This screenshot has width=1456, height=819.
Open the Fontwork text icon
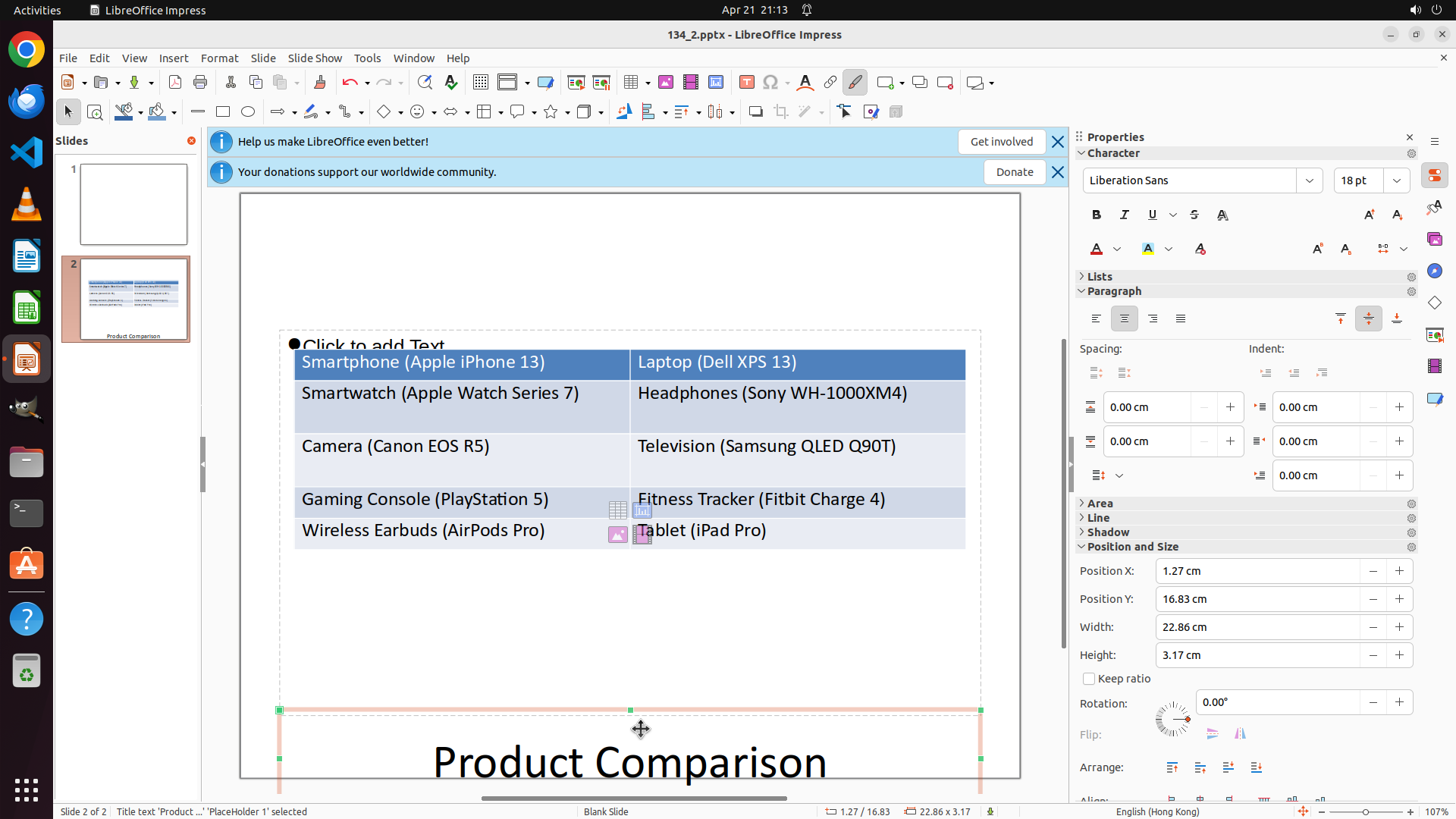pos(805,83)
